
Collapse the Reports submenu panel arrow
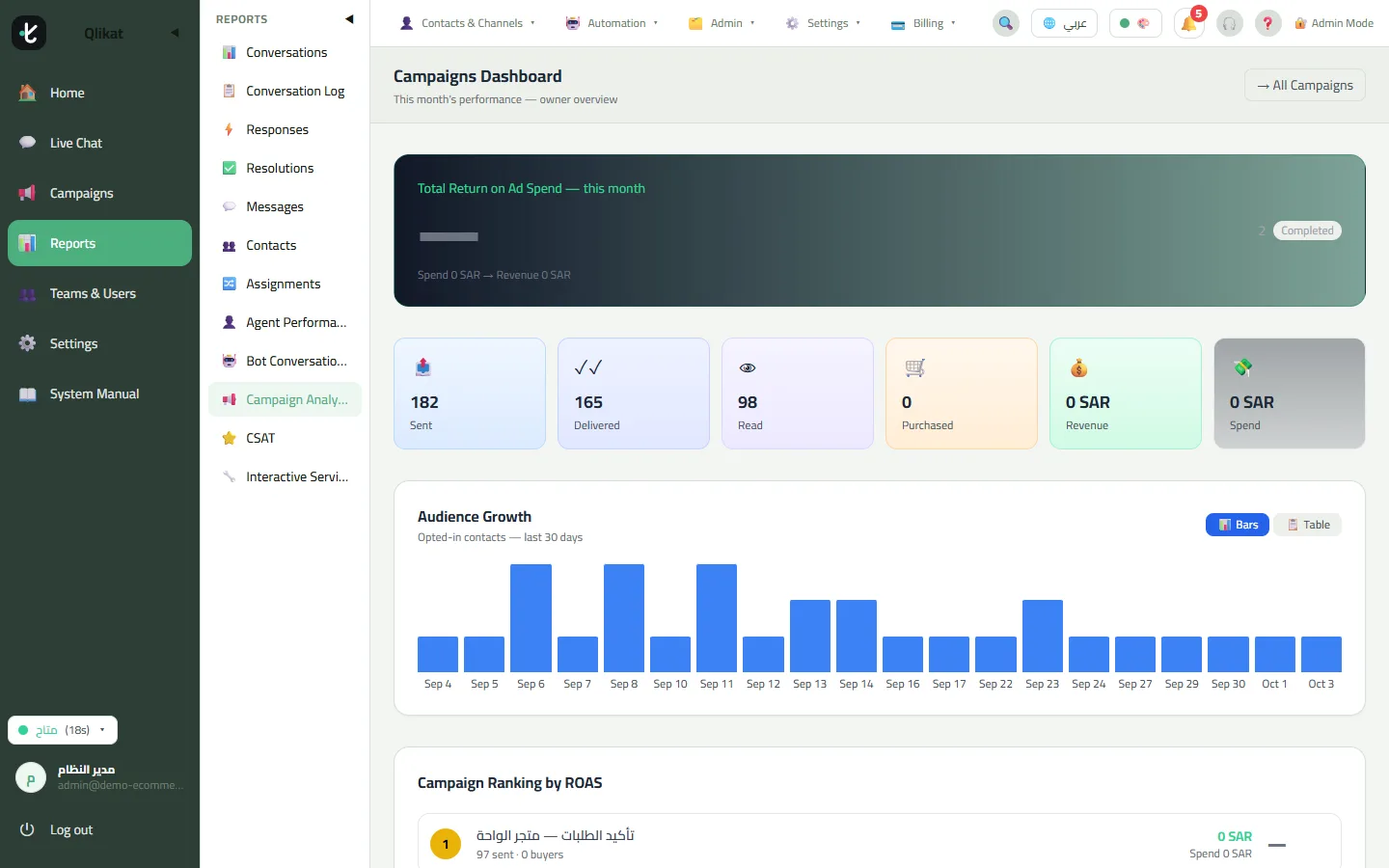point(349,19)
